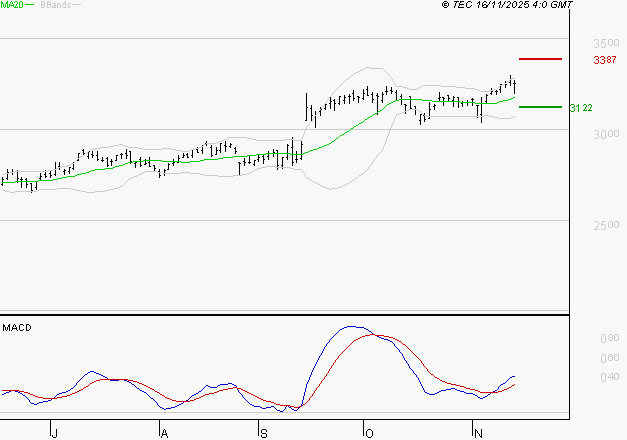The height and width of the screenshot is (440, 627).
Task: Click the TEC 16/11/2025 copyright text
Action: click(507, 5)
